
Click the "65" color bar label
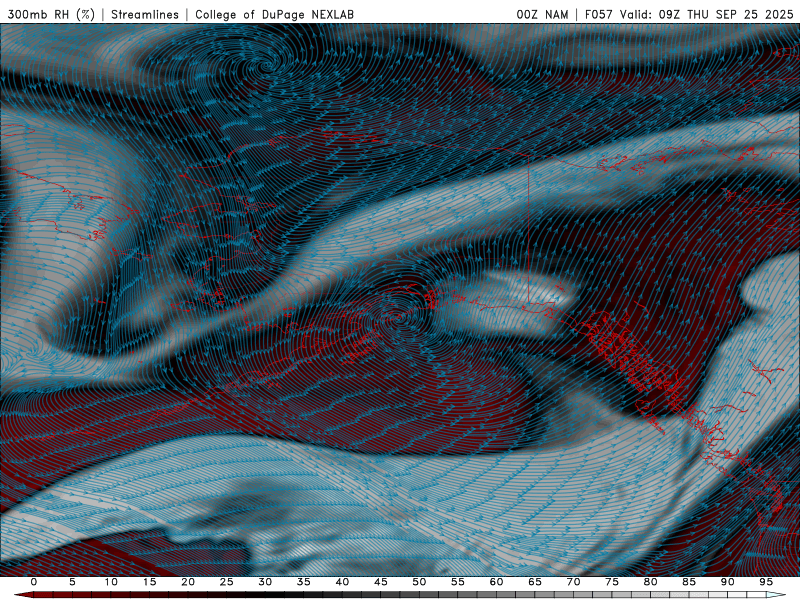point(535,582)
